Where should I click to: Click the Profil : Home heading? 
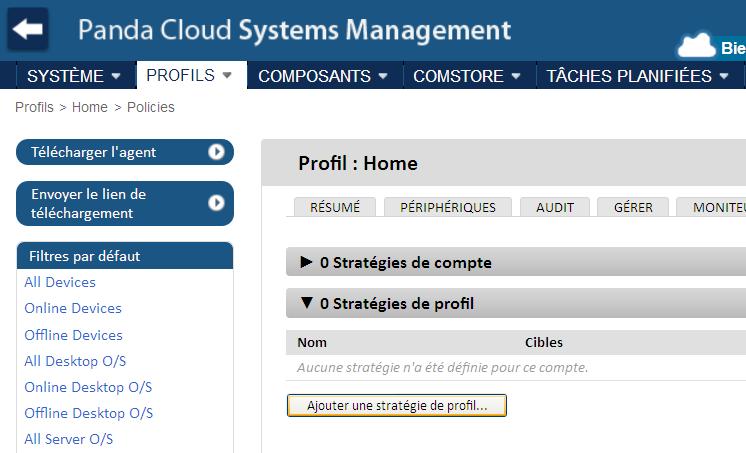[358, 163]
